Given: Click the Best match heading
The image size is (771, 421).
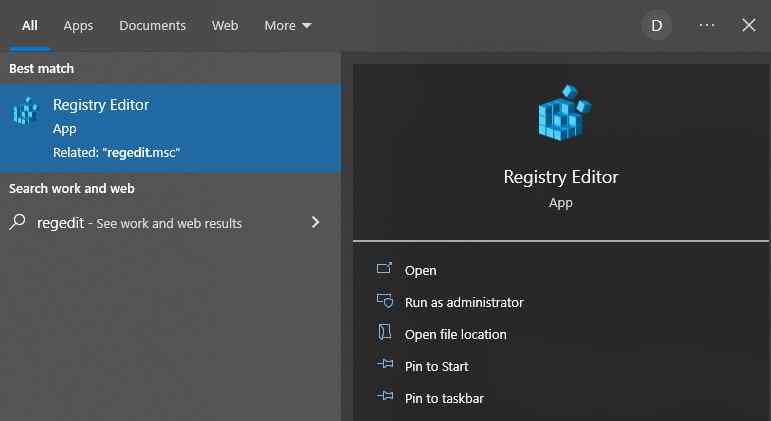Looking at the screenshot, I should pos(41,68).
